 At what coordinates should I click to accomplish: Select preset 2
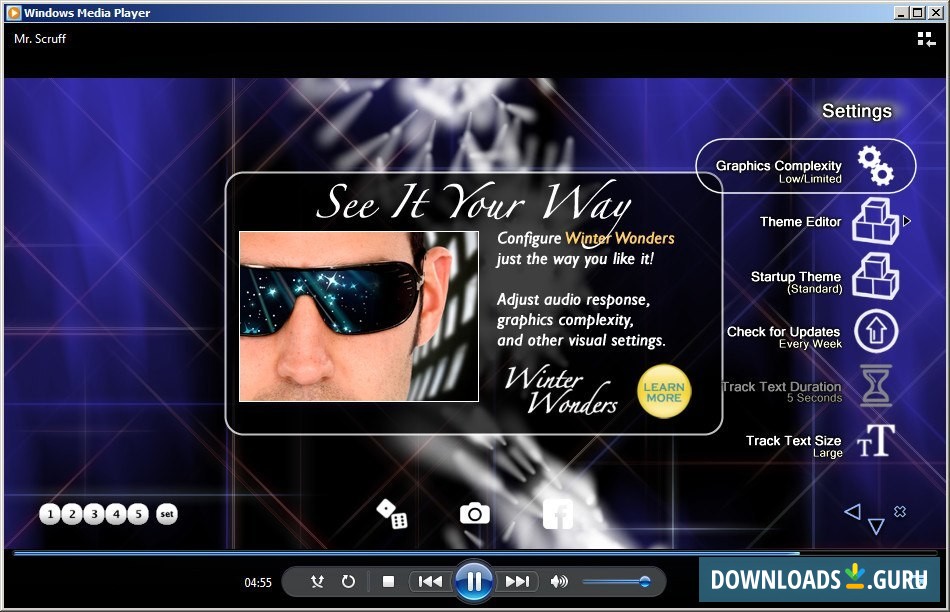tap(72, 514)
